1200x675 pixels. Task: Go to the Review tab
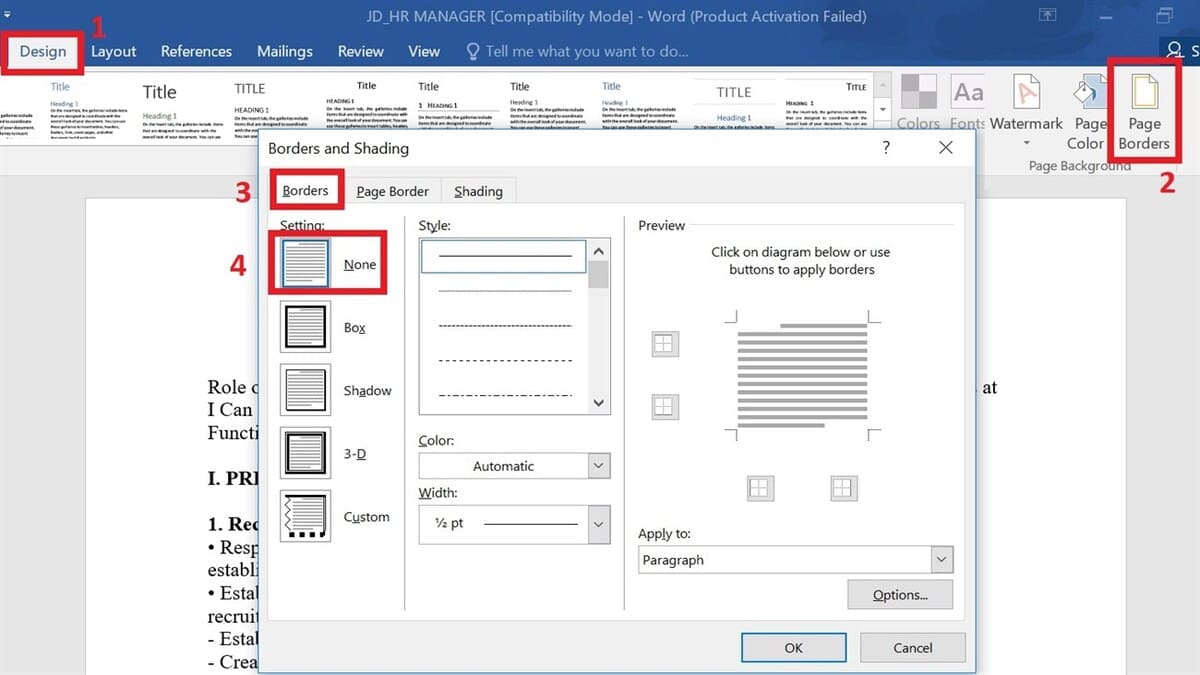tap(360, 51)
